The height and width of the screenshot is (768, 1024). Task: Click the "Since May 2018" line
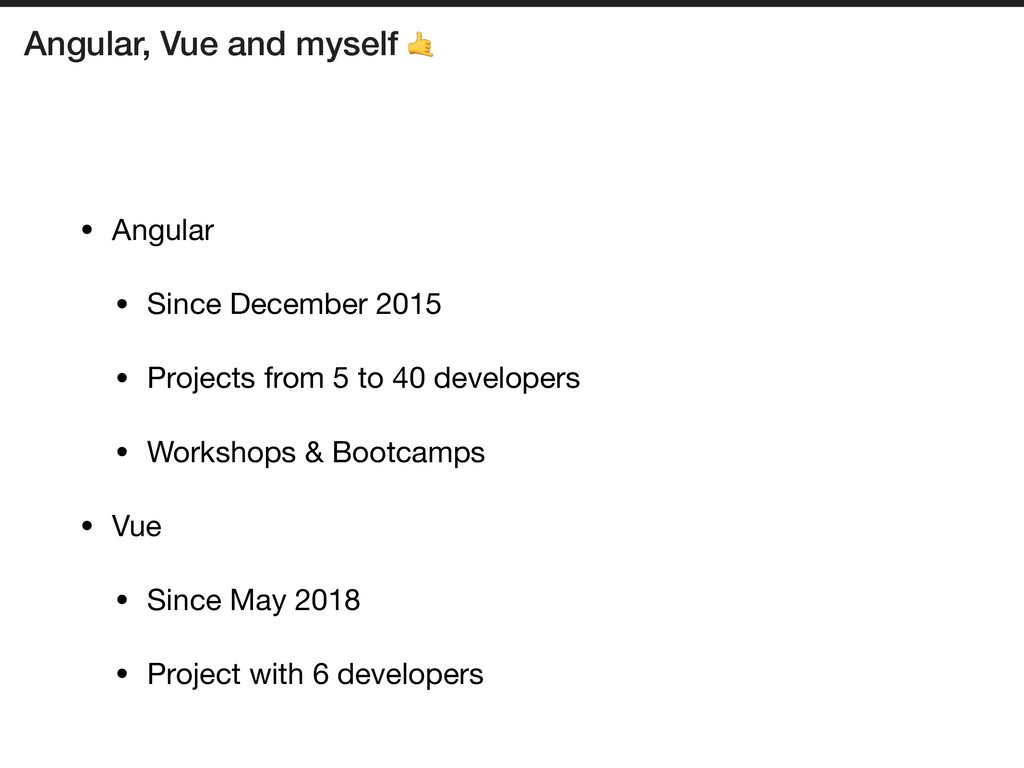[x=253, y=601]
